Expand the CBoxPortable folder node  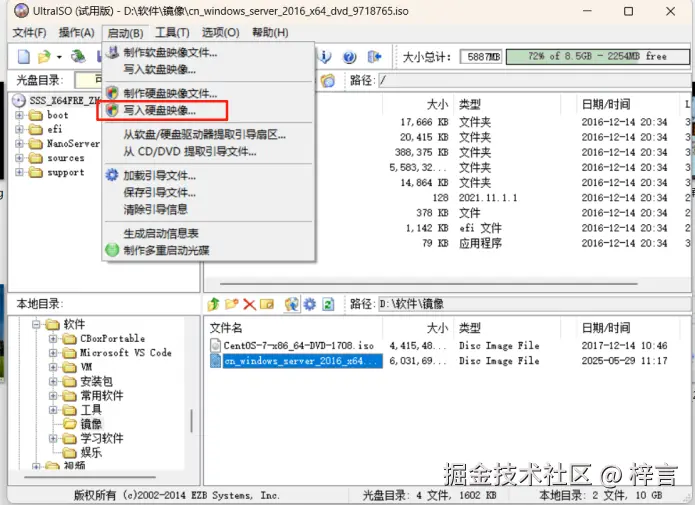(53, 339)
